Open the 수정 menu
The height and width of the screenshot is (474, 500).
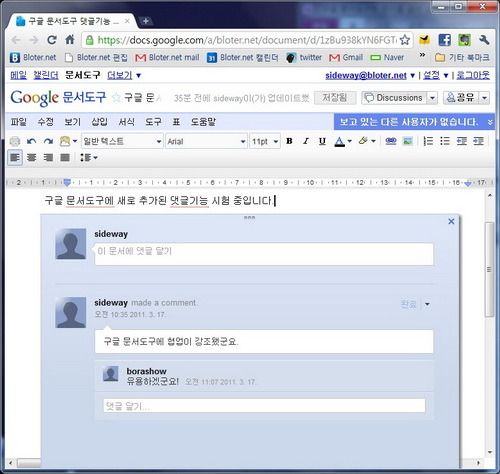click(x=45, y=122)
